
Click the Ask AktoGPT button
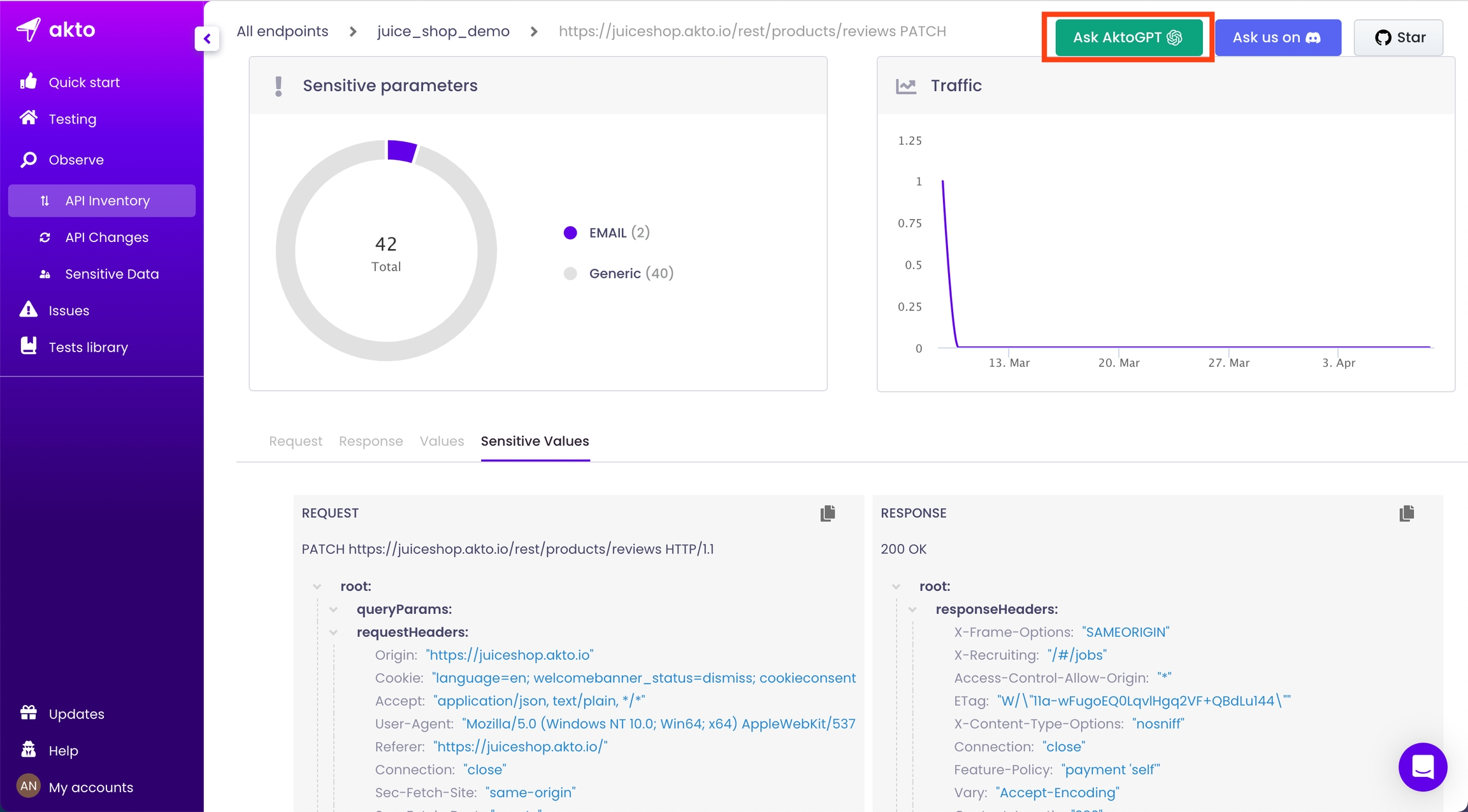click(1127, 38)
